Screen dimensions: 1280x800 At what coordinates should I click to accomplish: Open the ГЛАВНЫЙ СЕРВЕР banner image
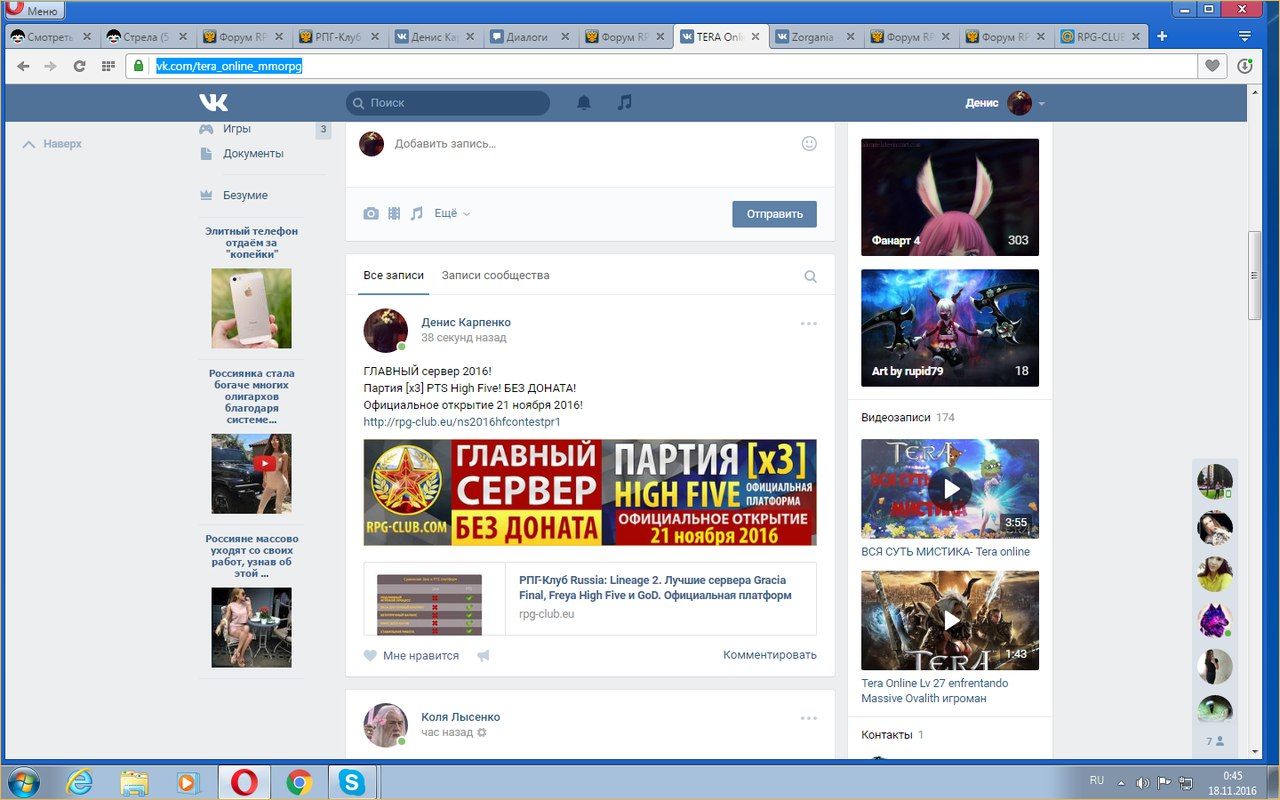590,492
